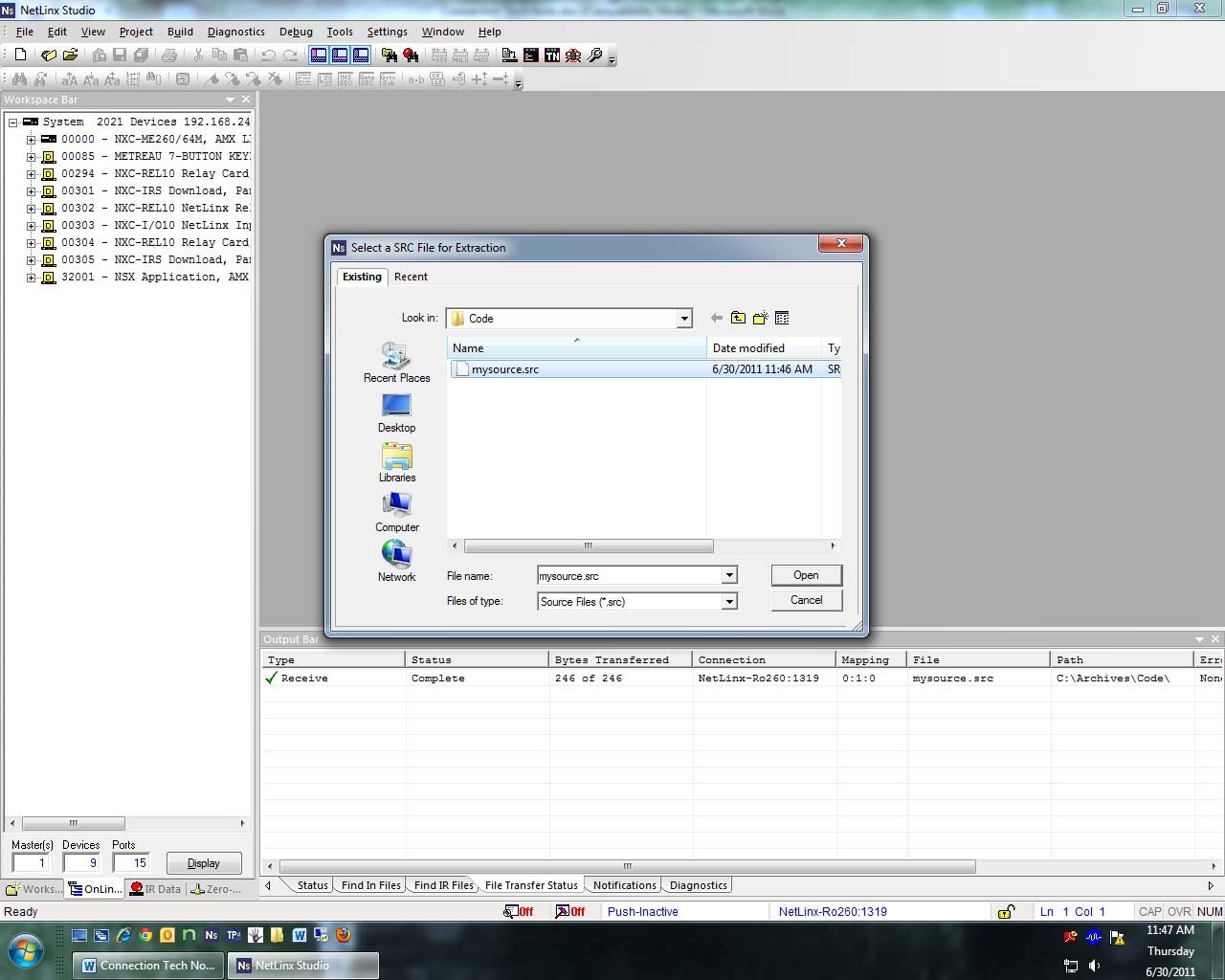Screen dimensions: 1225x980
Task: Click the open folder toolbar icon
Action: [70, 56]
